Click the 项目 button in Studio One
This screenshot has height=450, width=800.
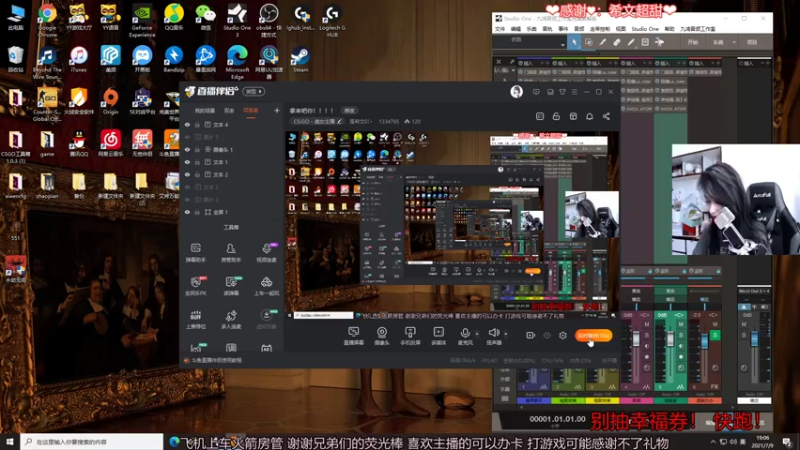pyautogui.click(x=752, y=42)
